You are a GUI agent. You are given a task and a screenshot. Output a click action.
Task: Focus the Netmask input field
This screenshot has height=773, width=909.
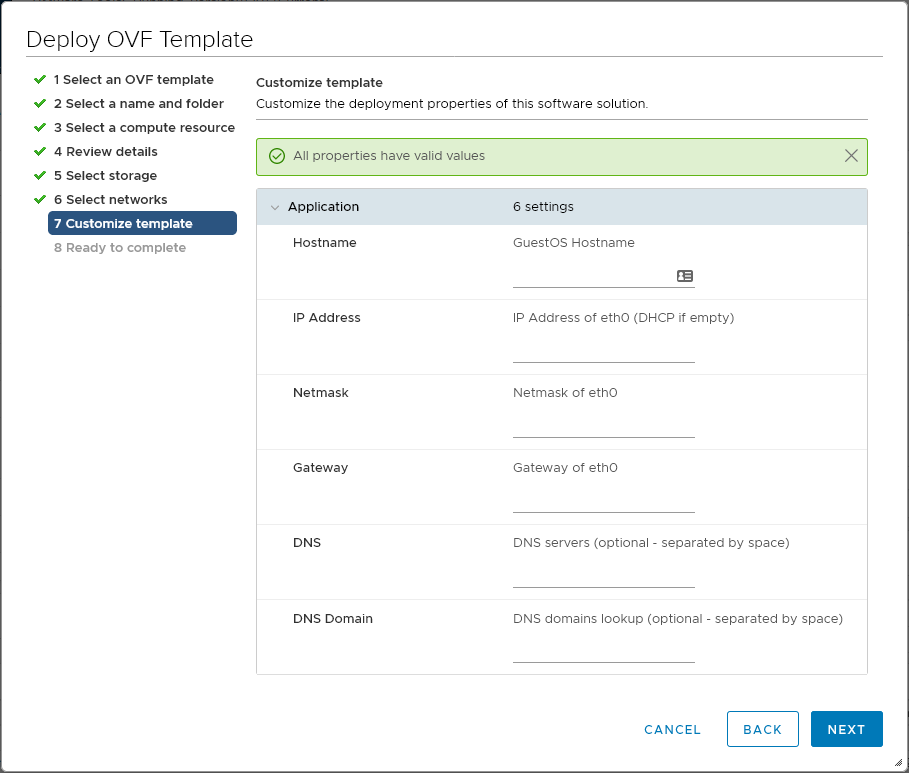pos(603,426)
